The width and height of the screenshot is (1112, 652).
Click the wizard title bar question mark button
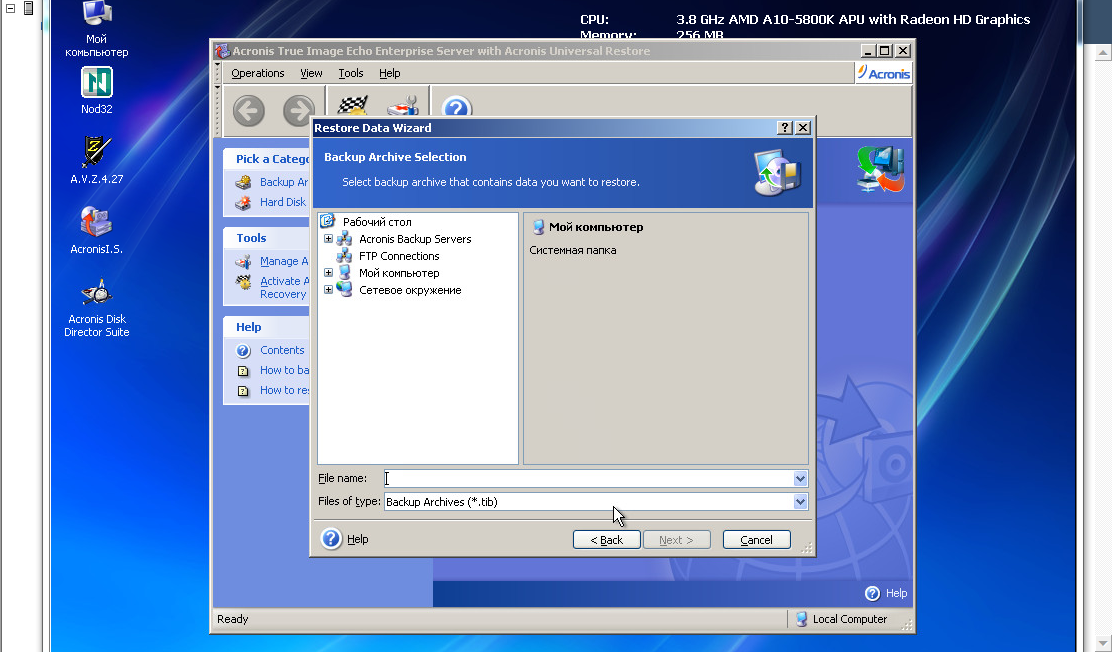pyautogui.click(x=784, y=128)
